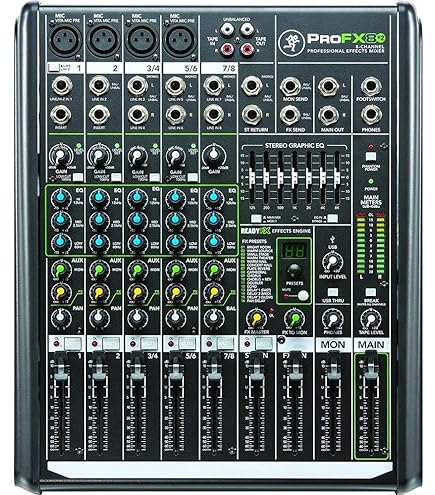
Task: Click the MAIN OUT right jack
Action: pos(328,114)
